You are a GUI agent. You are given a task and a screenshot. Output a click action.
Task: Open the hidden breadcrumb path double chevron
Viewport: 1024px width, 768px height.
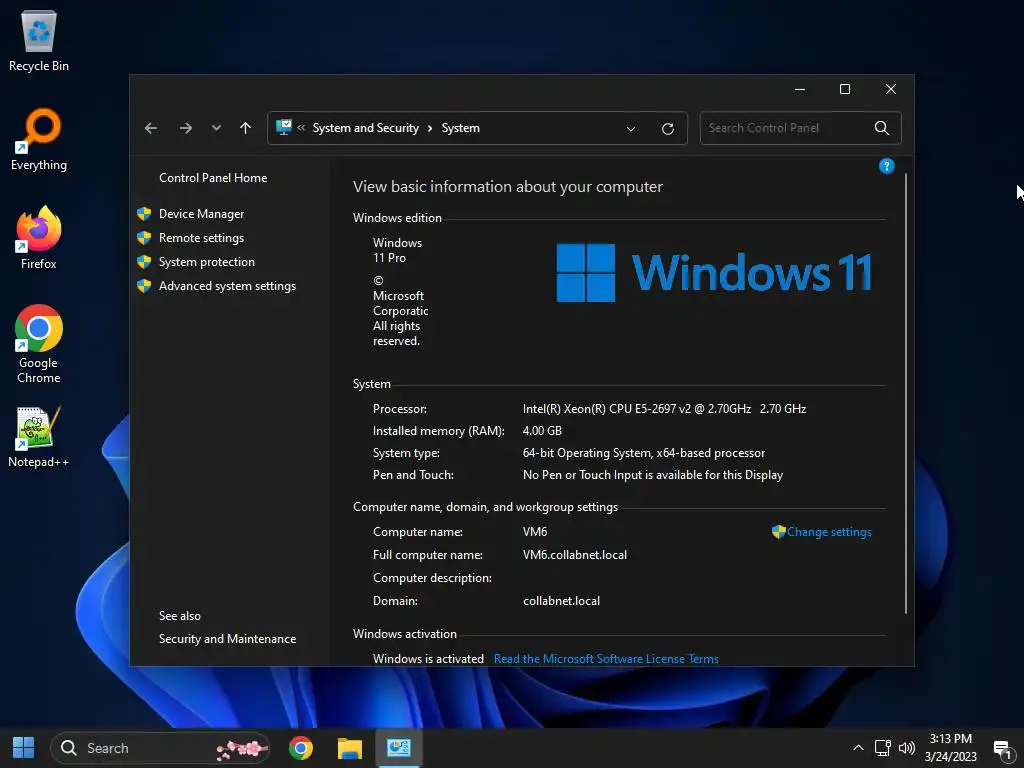coord(301,128)
